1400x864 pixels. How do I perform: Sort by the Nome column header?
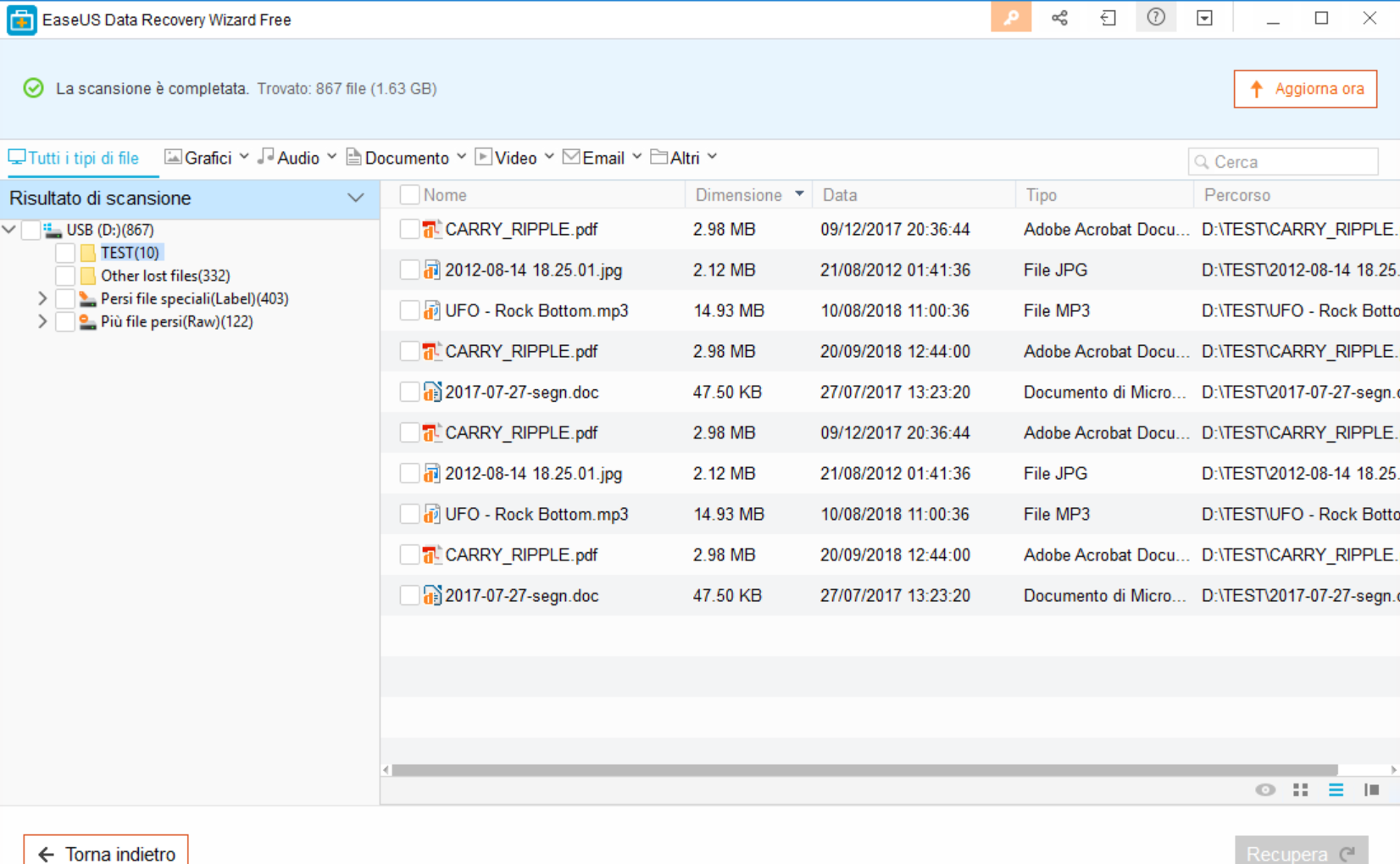(x=445, y=195)
